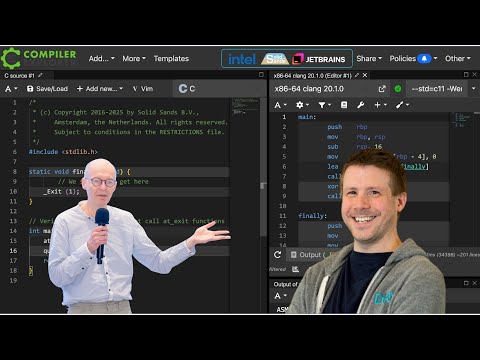The width and height of the screenshot is (480, 360).
Task: Click the chart icon beside filtered label
Action: pyautogui.click(x=295, y=269)
